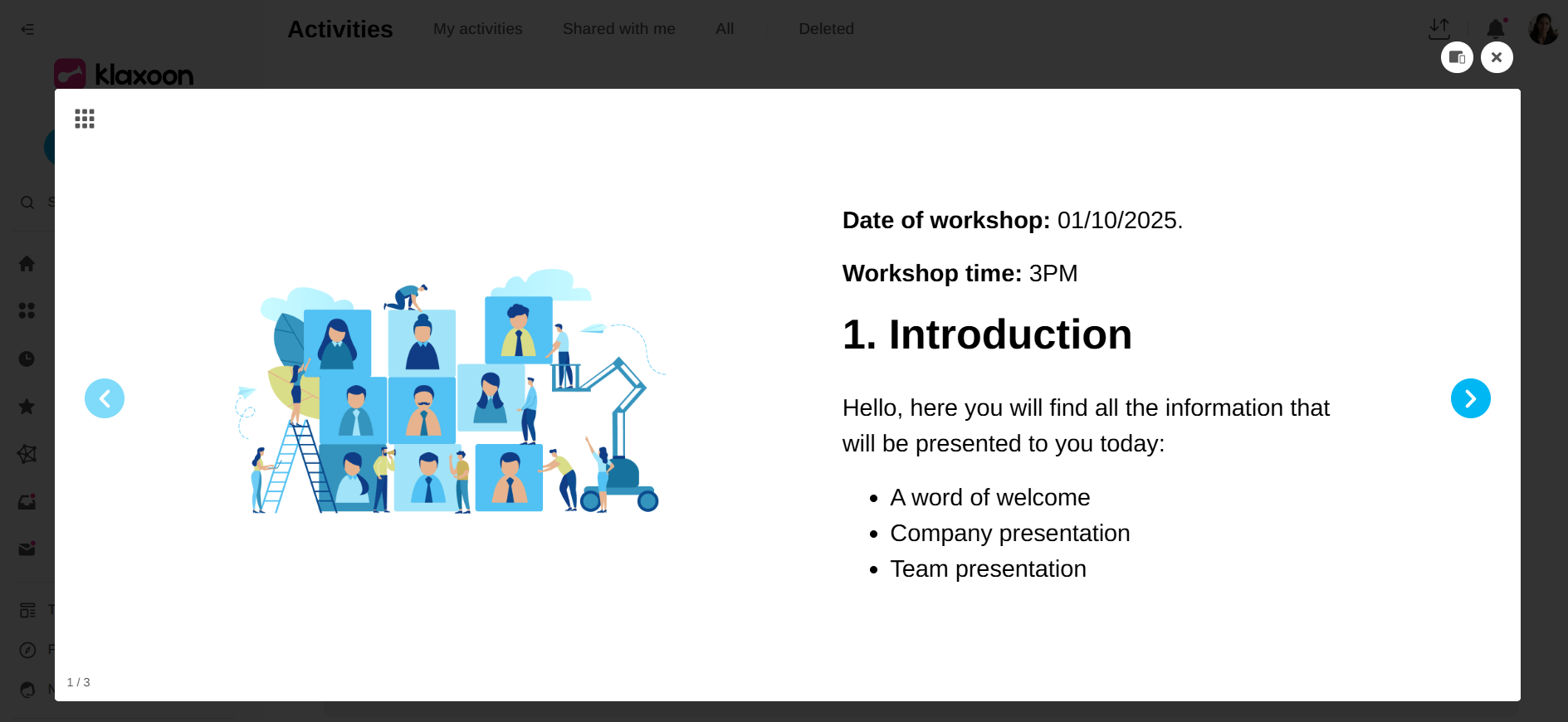Close the presentation viewer
Image resolution: width=1568 pixels, height=722 pixels.
pyautogui.click(x=1497, y=57)
